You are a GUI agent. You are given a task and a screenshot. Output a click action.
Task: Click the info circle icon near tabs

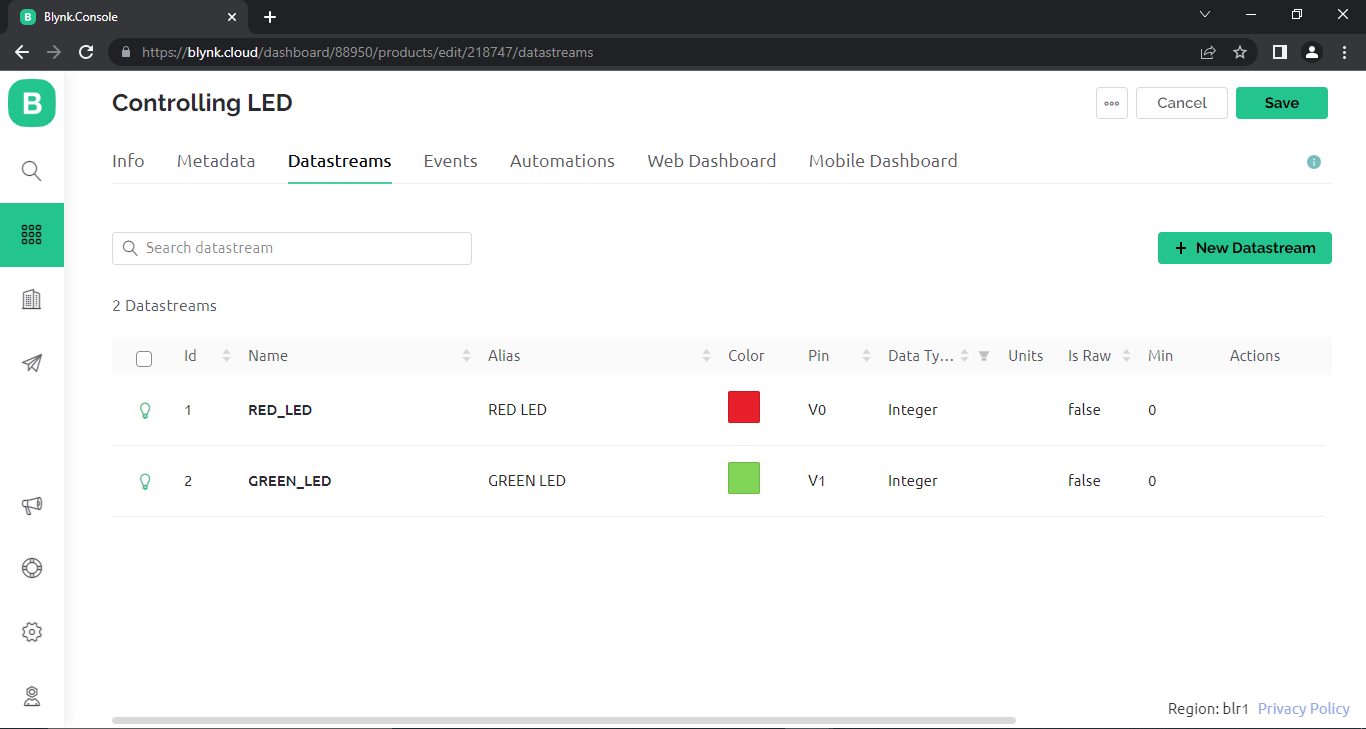pyautogui.click(x=1314, y=162)
